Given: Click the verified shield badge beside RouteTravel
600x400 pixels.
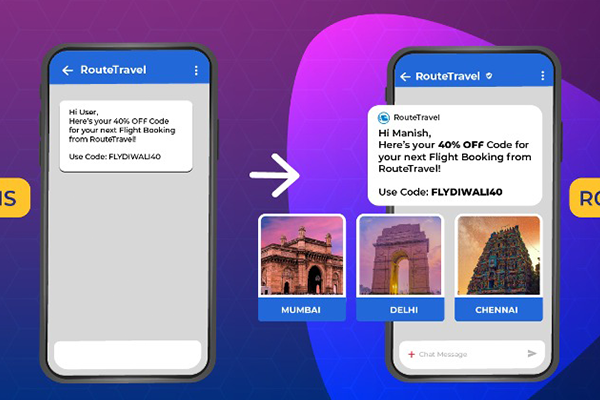Looking at the screenshot, I should (489, 76).
